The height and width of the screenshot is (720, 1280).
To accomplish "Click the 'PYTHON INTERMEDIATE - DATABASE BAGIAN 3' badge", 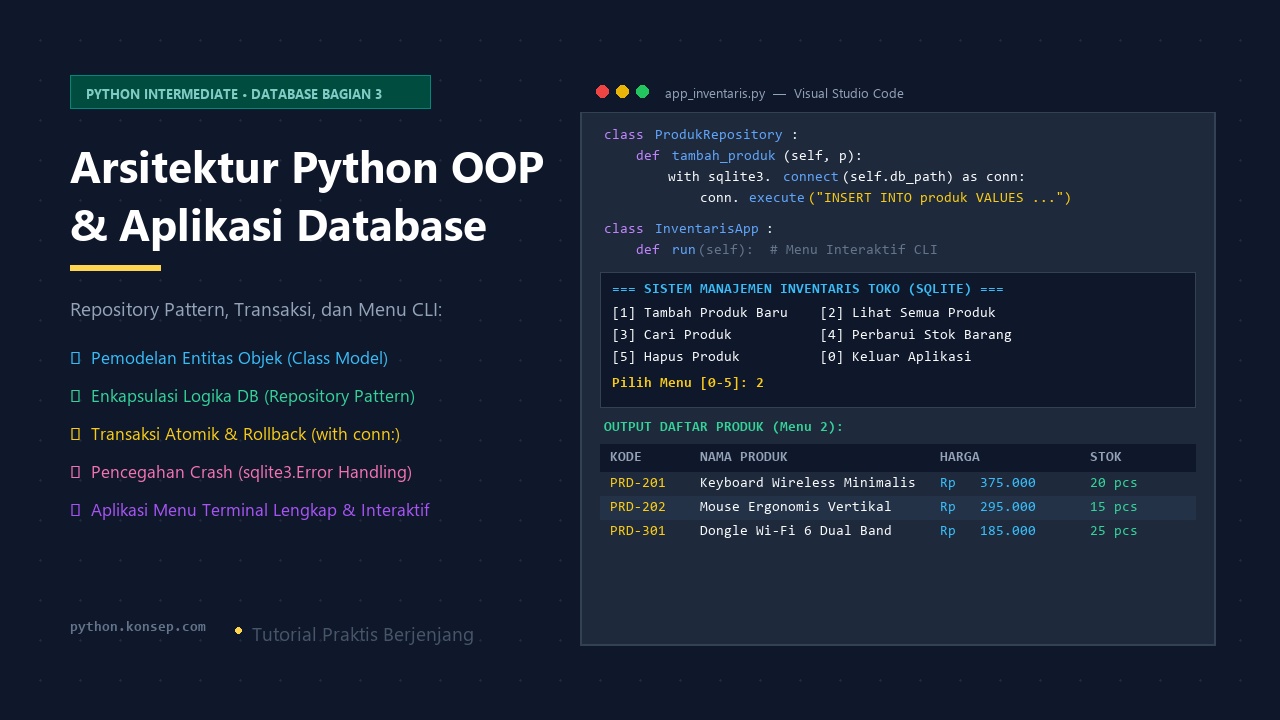I will [x=250, y=92].
